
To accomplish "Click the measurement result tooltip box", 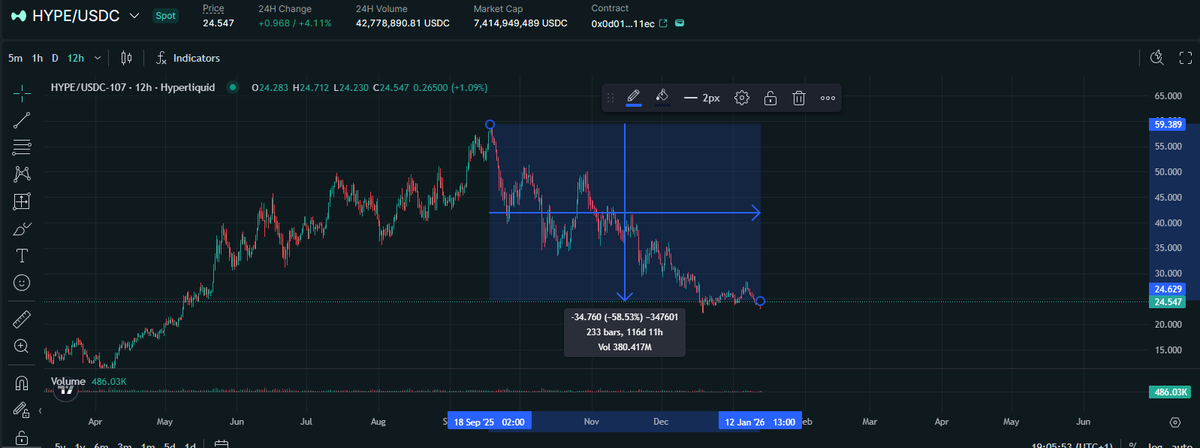I will (625, 332).
